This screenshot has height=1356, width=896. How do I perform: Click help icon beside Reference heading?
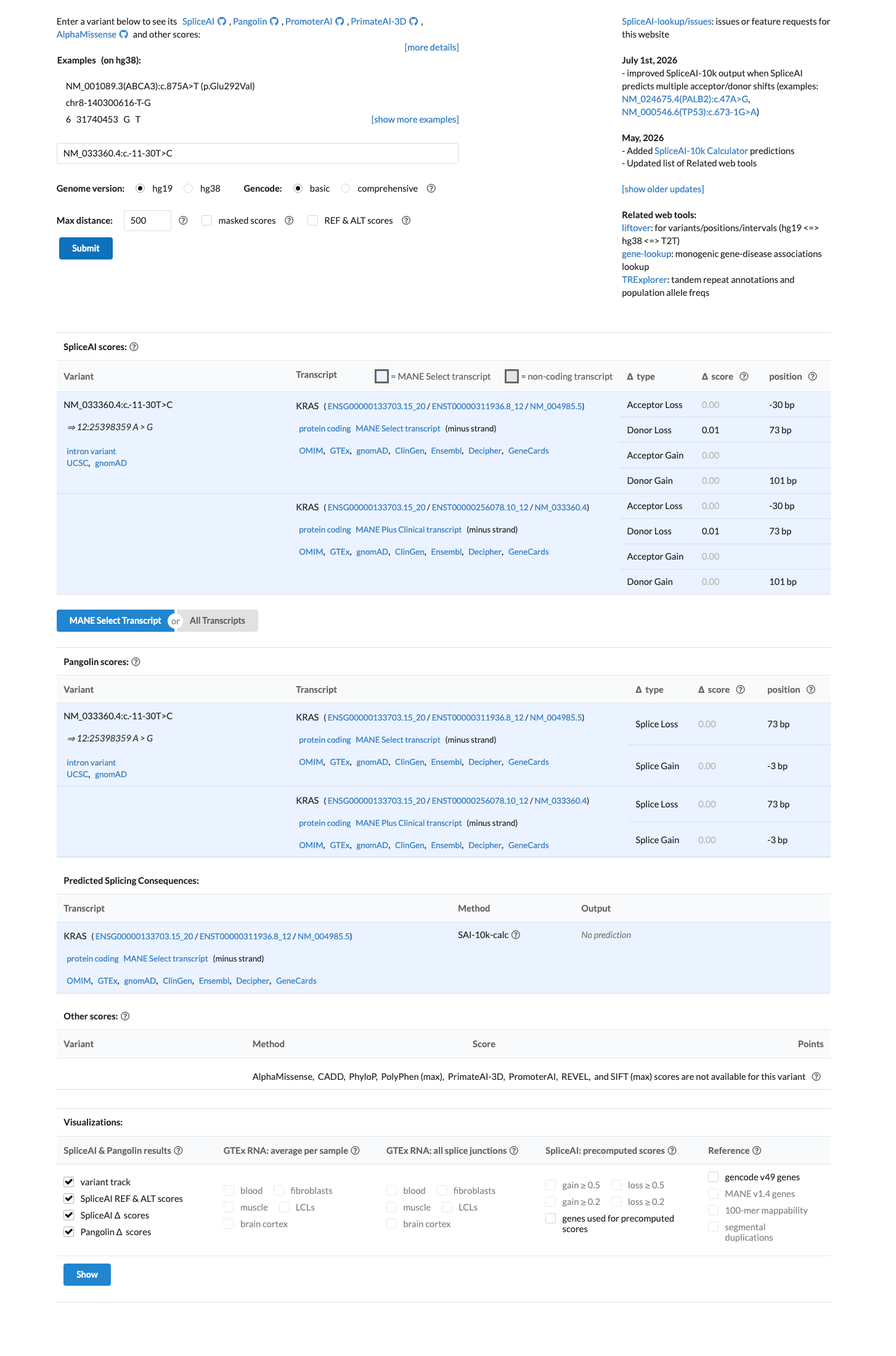pos(757,1151)
